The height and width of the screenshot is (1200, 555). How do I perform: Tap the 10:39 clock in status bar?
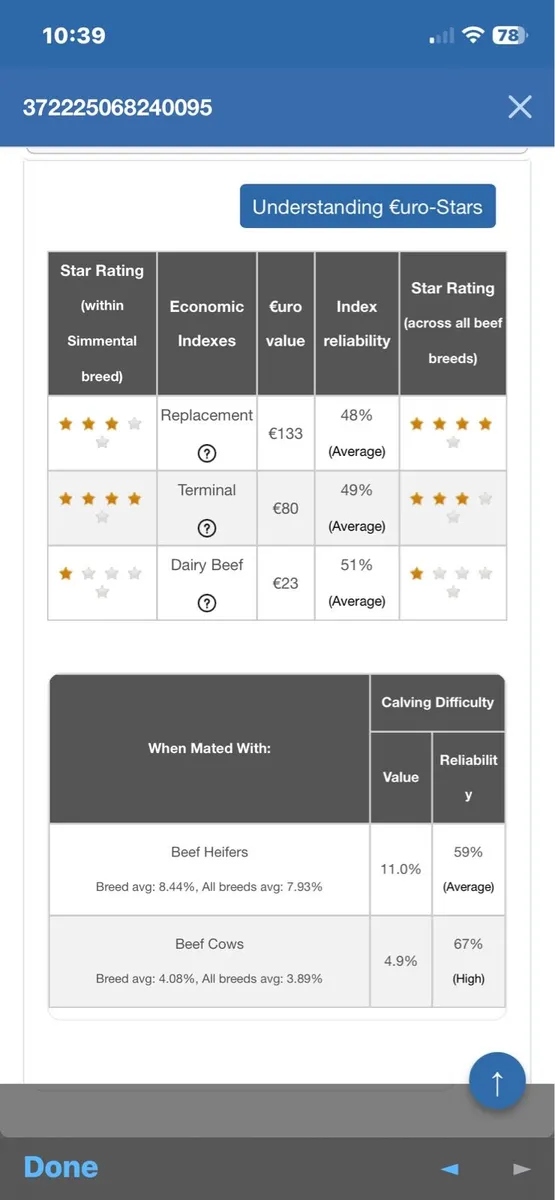(x=73, y=36)
